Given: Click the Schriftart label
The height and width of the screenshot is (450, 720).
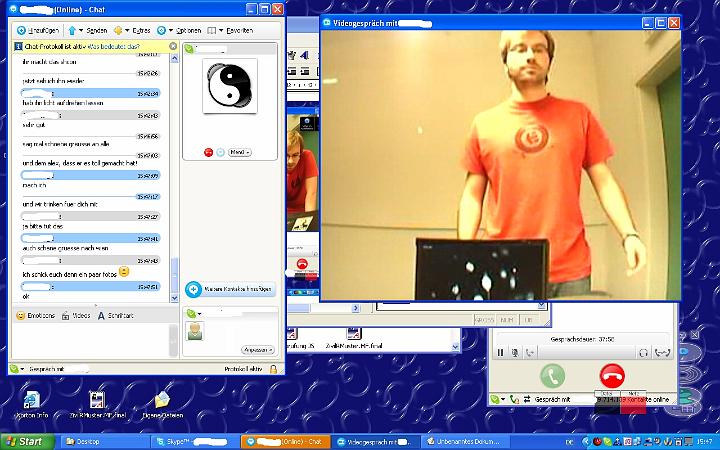Looking at the screenshot, I should (x=121, y=315).
